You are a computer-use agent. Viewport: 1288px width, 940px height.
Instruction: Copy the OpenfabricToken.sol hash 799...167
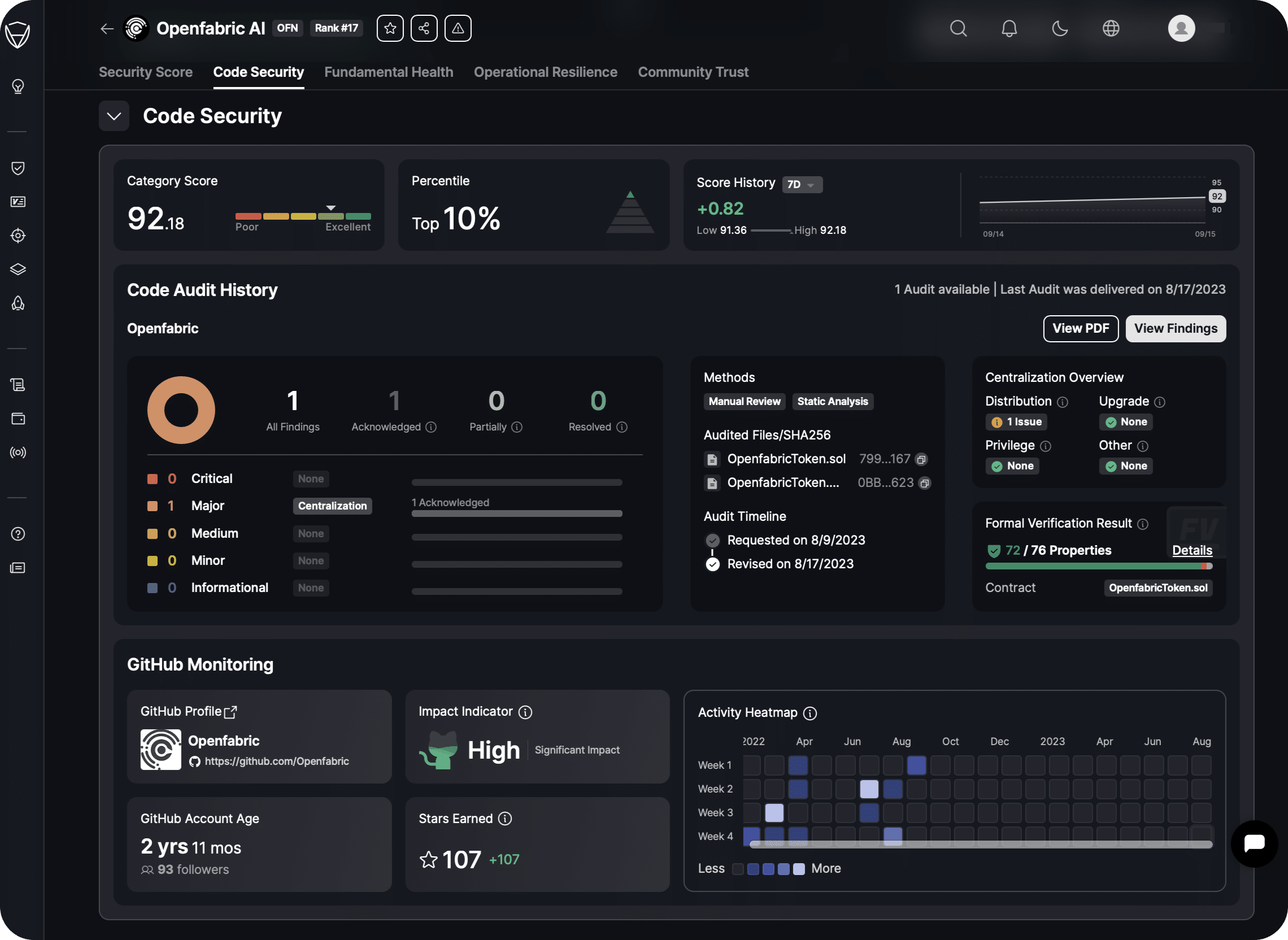coord(921,459)
